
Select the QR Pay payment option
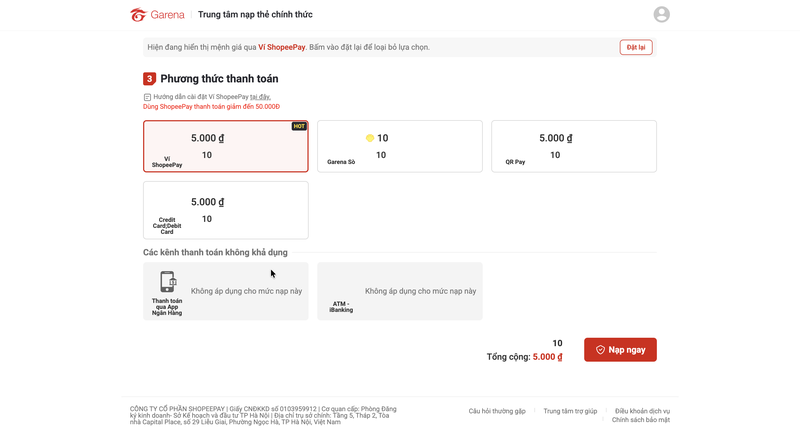[573, 146]
